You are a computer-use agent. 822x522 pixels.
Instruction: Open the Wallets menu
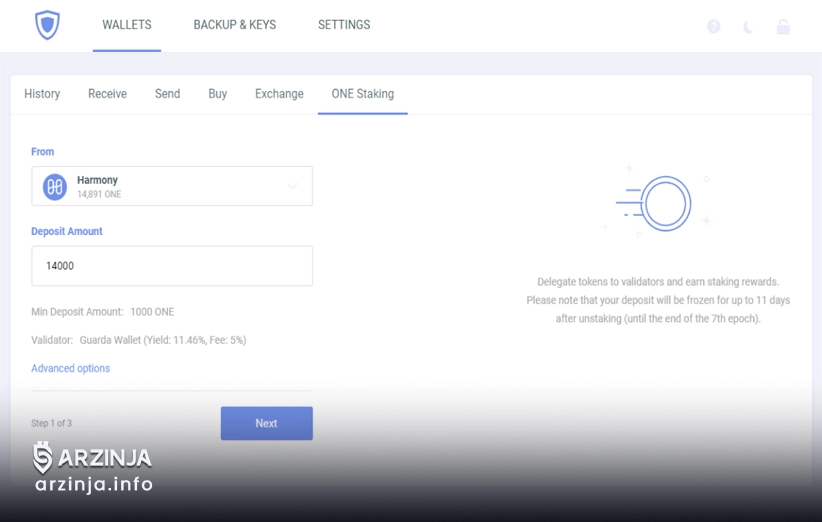(127, 25)
